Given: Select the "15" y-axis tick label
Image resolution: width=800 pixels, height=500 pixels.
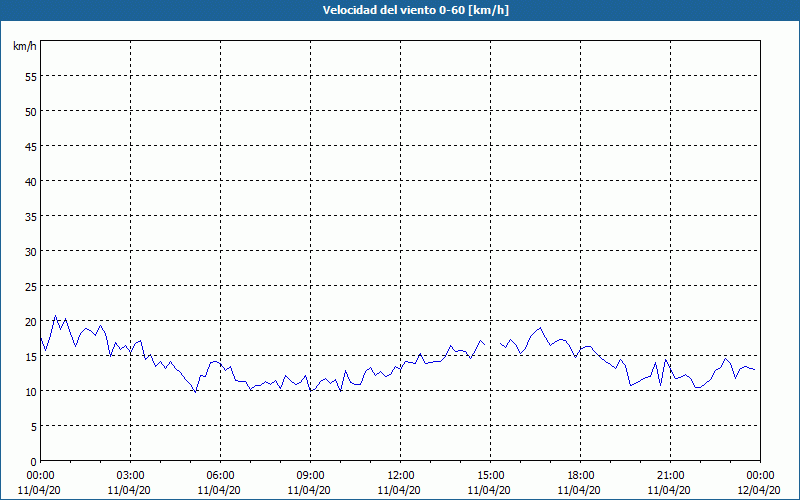Looking at the screenshot, I should (x=30, y=357).
